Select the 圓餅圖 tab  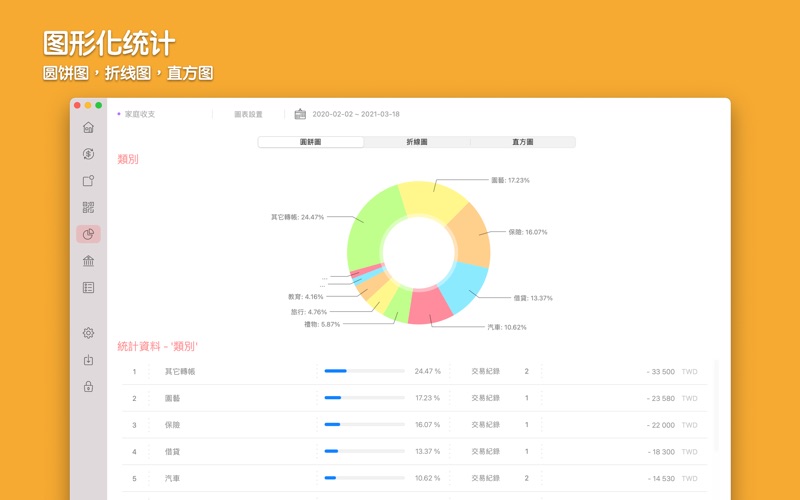tap(310, 142)
